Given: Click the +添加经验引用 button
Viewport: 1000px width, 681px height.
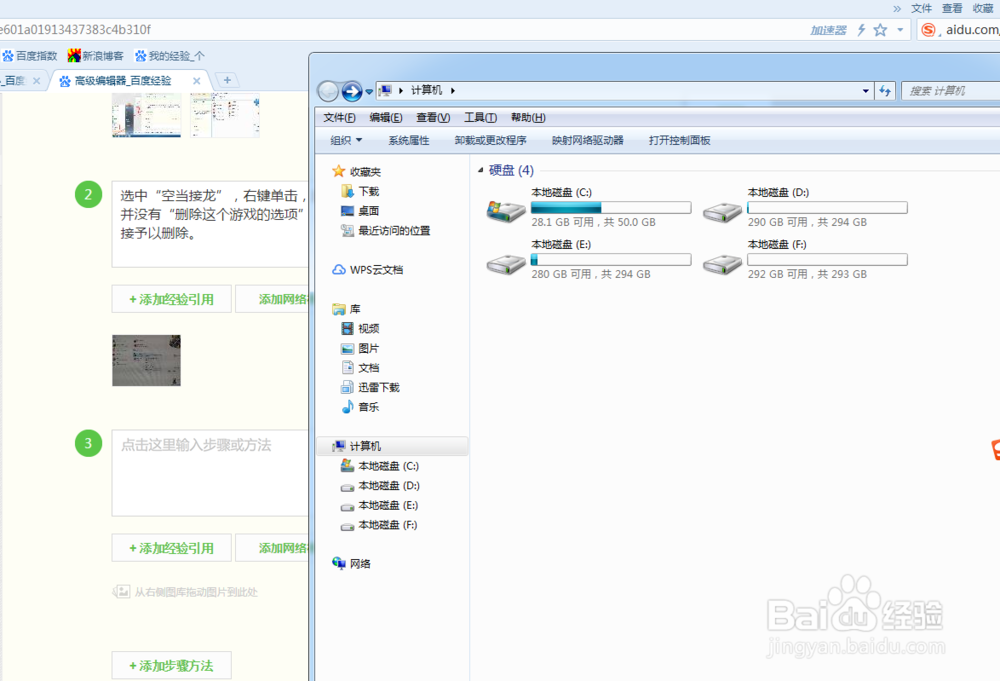Looking at the screenshot, I should click(171, 298).
